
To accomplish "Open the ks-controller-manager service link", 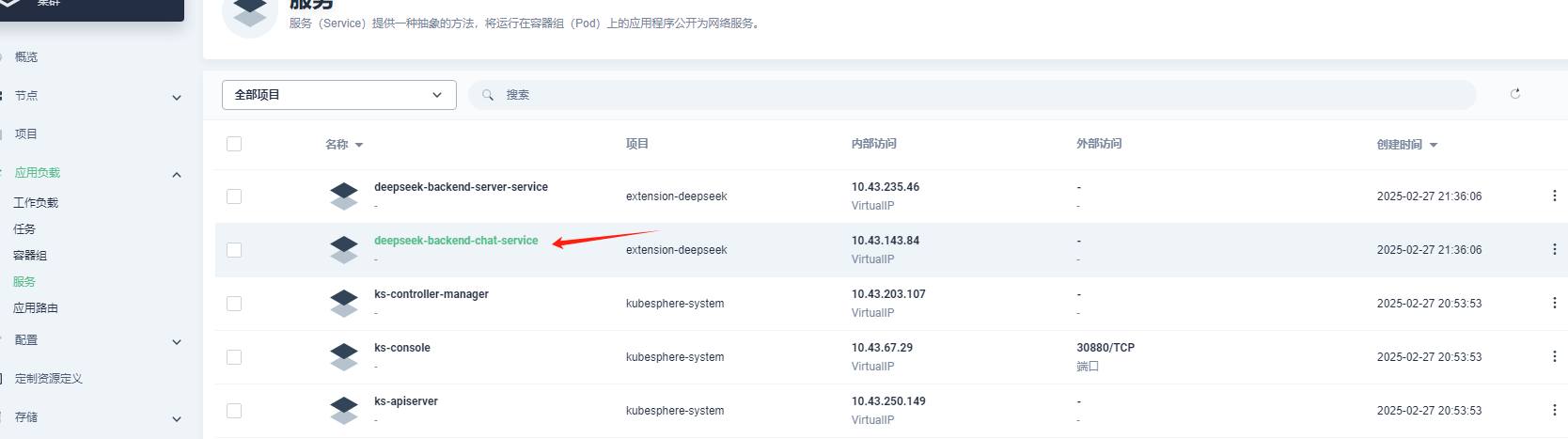I will [x=431, y=294].
